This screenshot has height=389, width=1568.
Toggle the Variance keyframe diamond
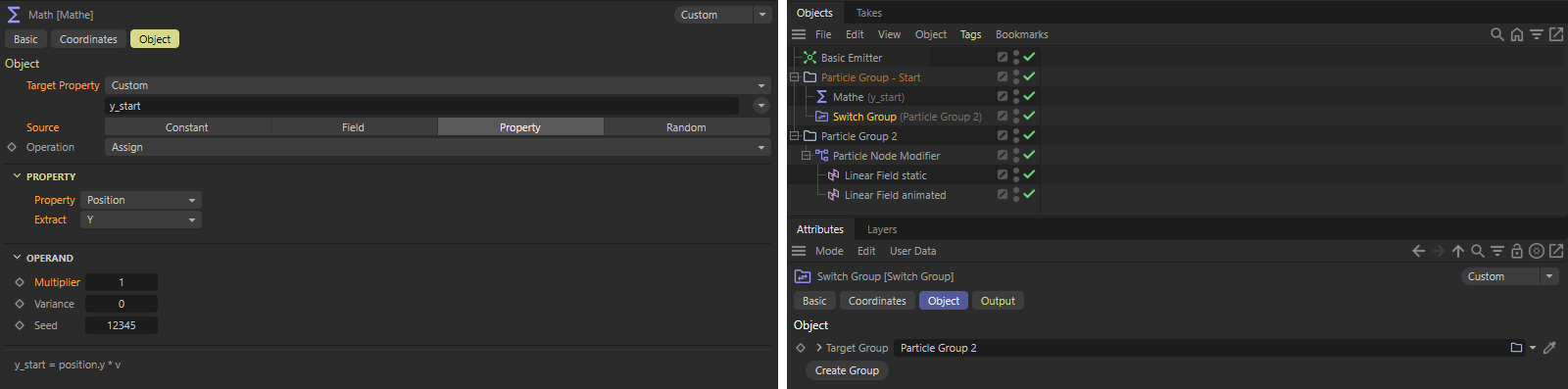(20, 304)
